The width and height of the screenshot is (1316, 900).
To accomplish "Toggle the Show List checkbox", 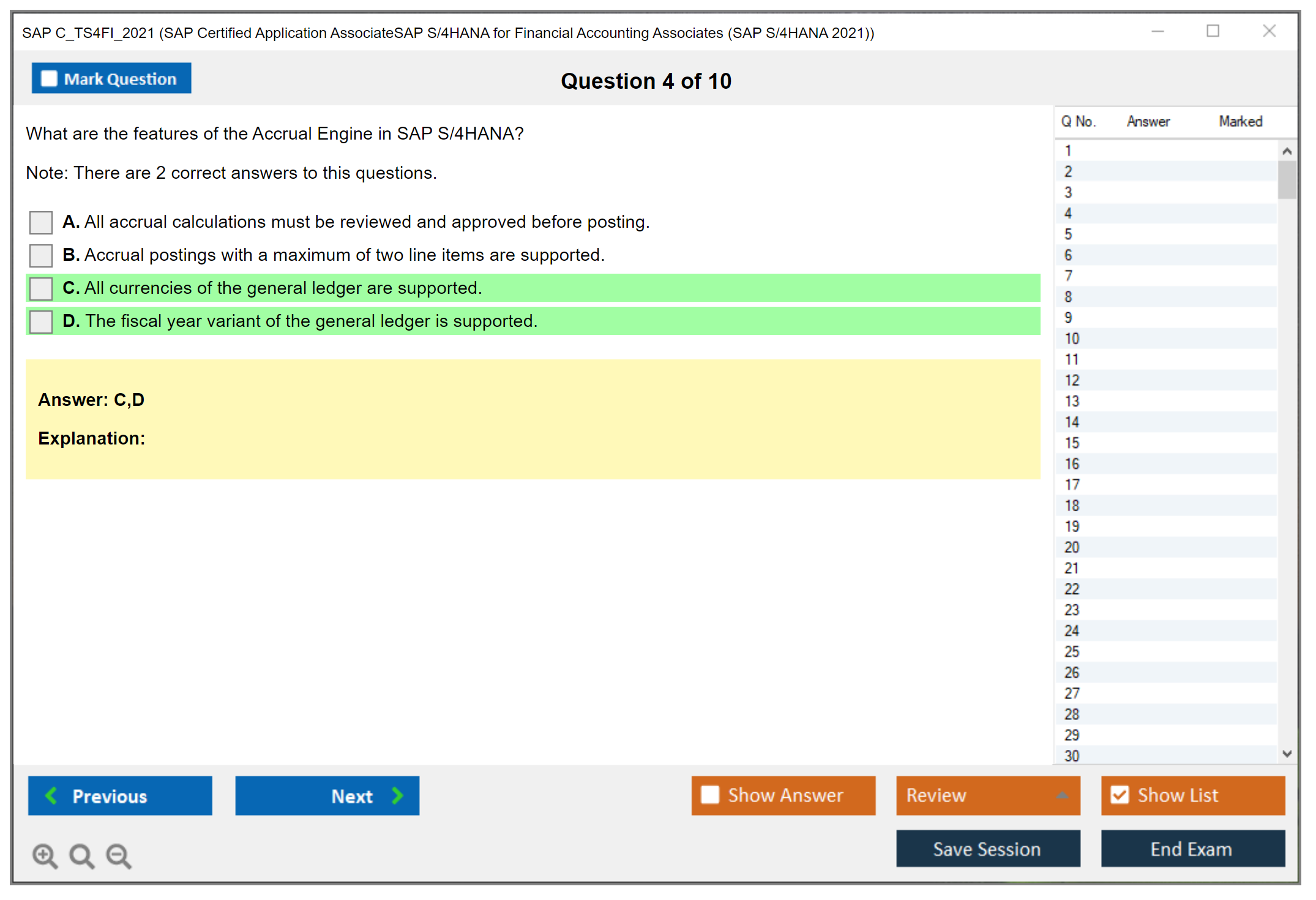I will [1120, 795].
